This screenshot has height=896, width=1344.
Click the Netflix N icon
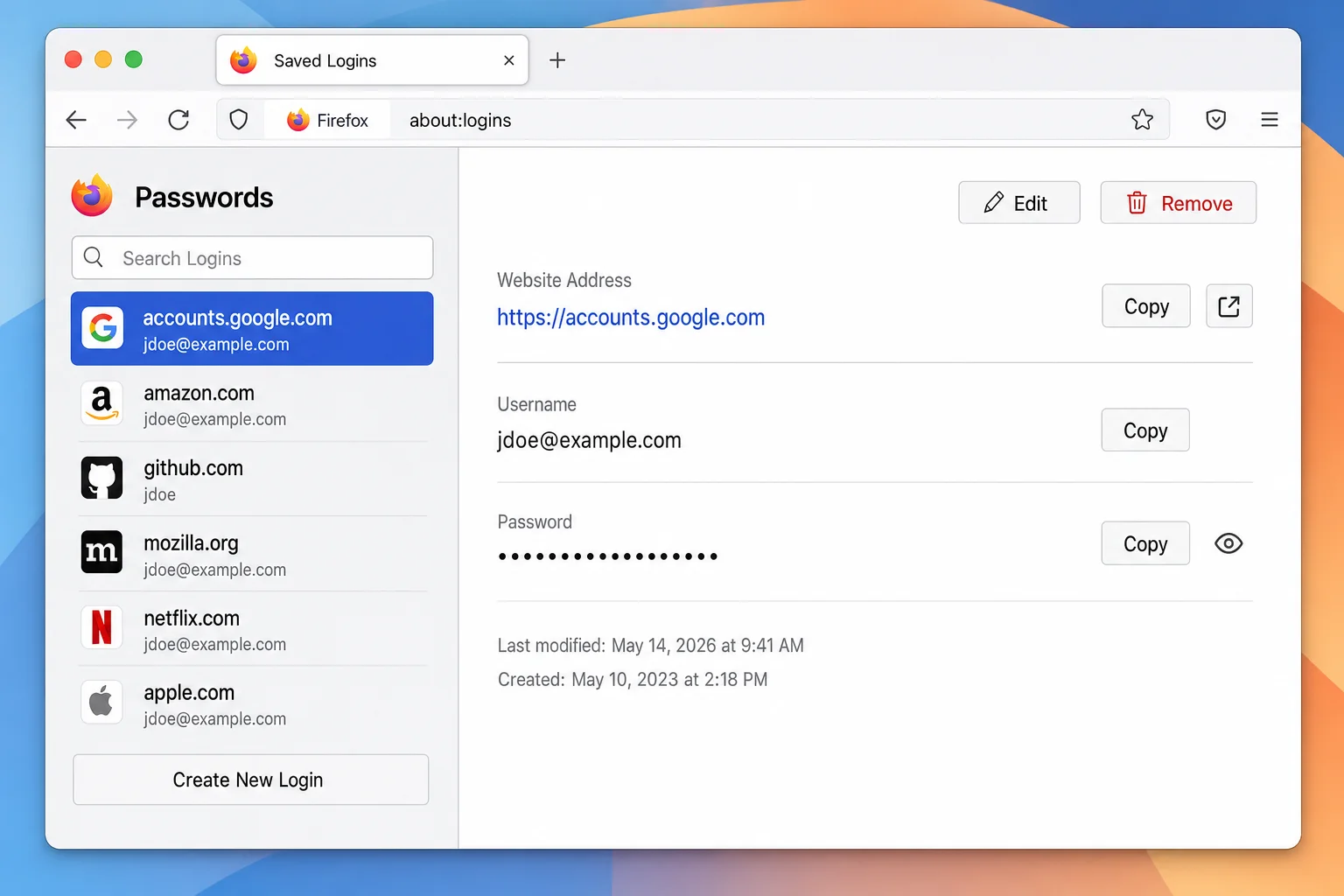(102, 627)
